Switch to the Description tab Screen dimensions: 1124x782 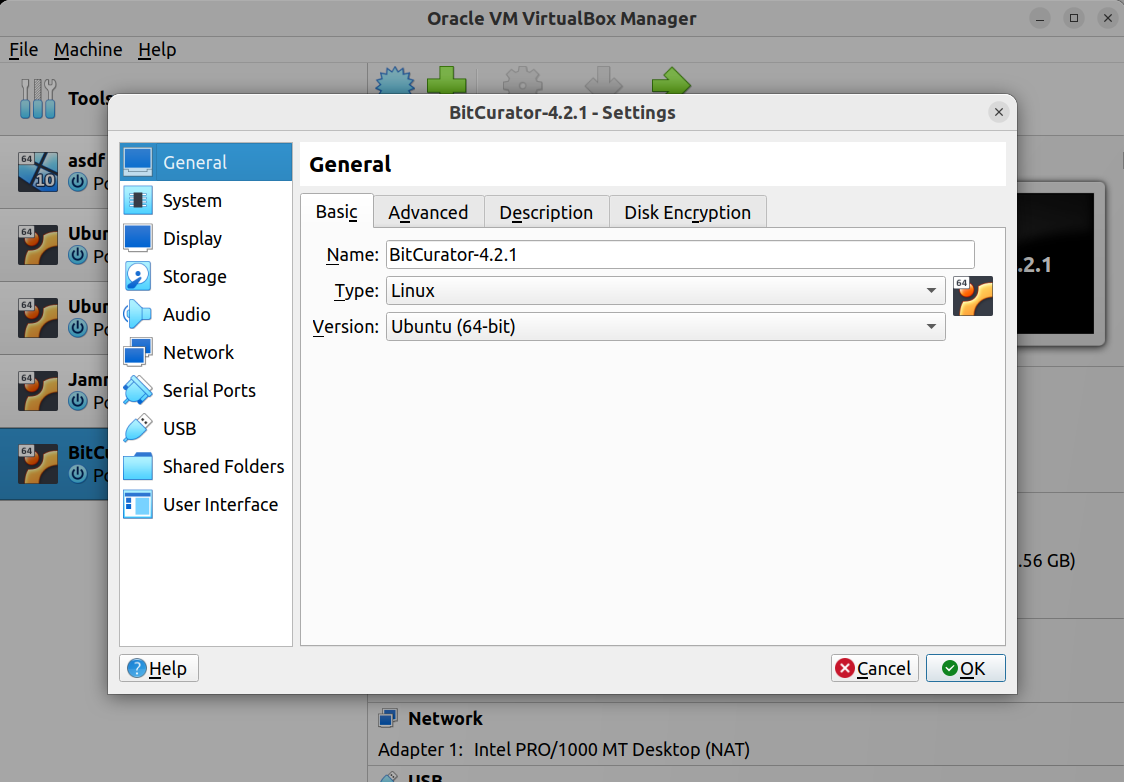coord(546,212)
